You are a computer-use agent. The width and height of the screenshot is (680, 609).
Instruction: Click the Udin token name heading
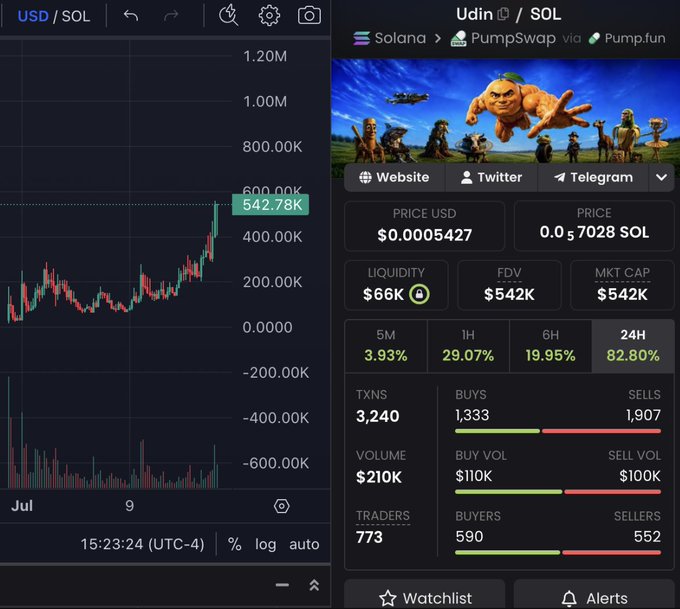(474, 14)
